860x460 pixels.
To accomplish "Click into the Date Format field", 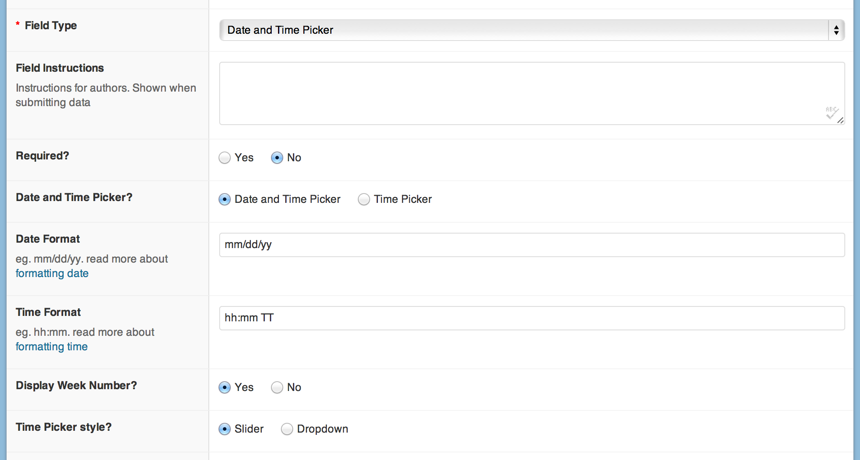I will pos(531,245).
